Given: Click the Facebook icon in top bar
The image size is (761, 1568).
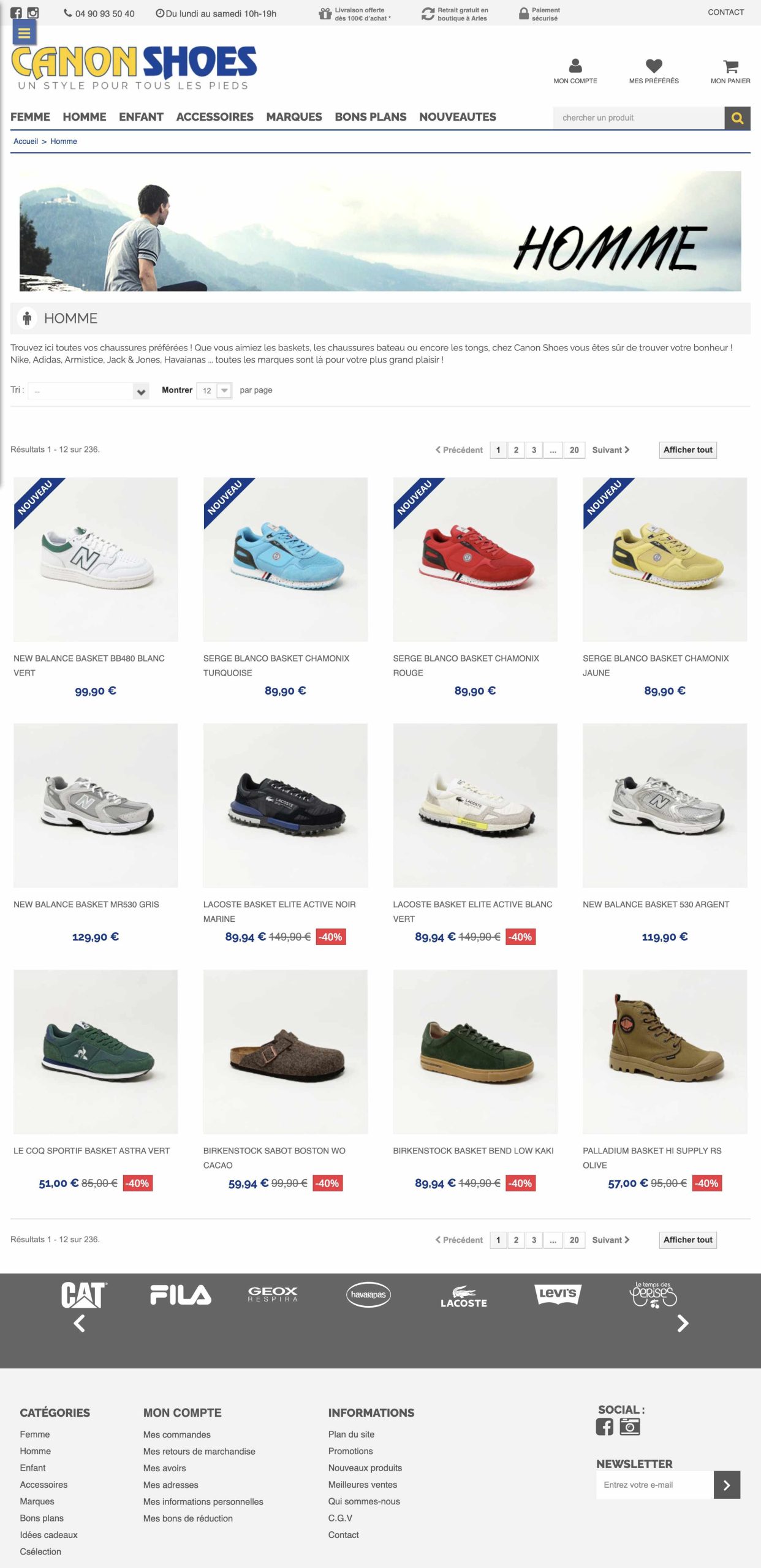Looking at the screenshot, I should (16, 12).
